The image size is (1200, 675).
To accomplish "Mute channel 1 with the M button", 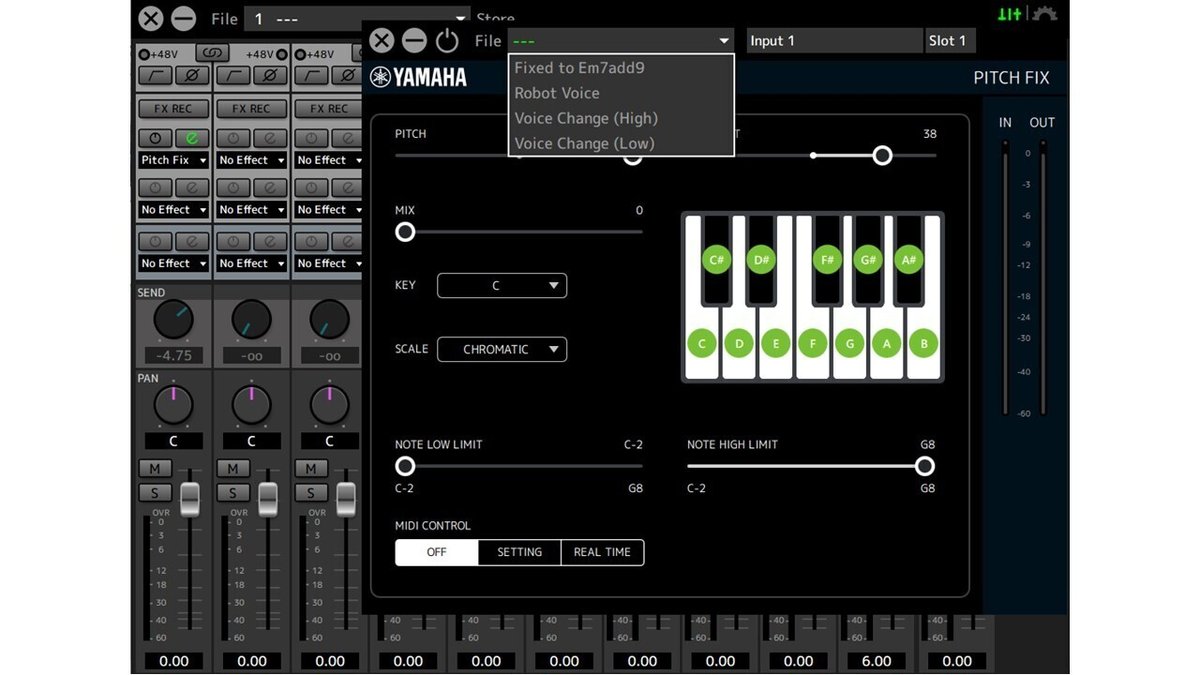I will 155,469.
